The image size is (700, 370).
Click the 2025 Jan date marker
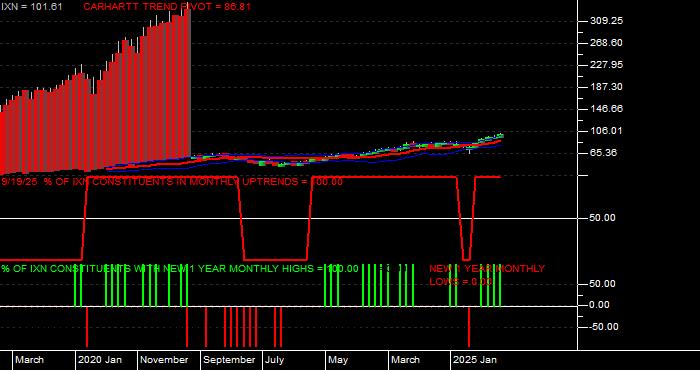pyautogui.click(x=475, y=360)
